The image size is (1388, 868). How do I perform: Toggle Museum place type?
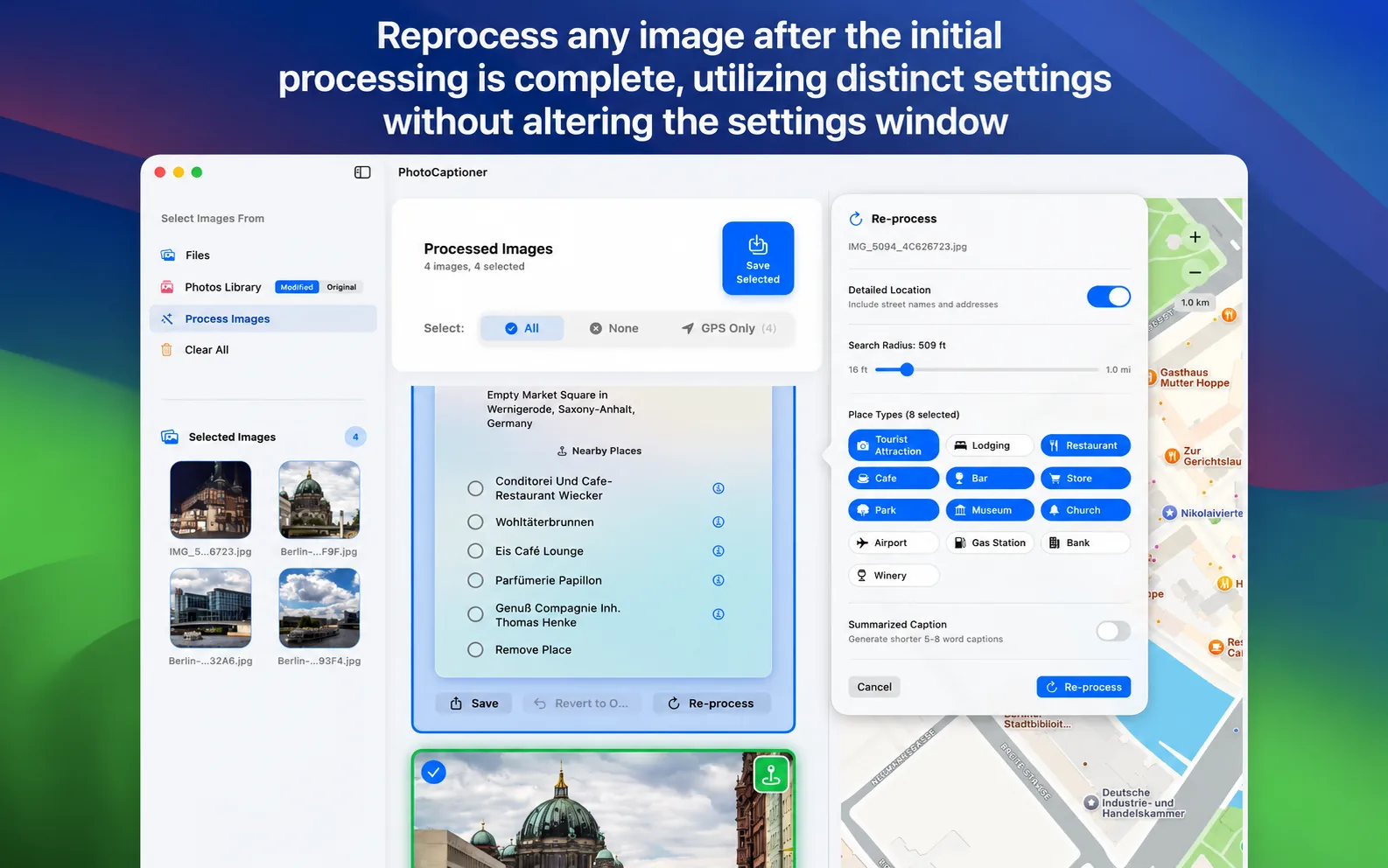tap(989, 510)
